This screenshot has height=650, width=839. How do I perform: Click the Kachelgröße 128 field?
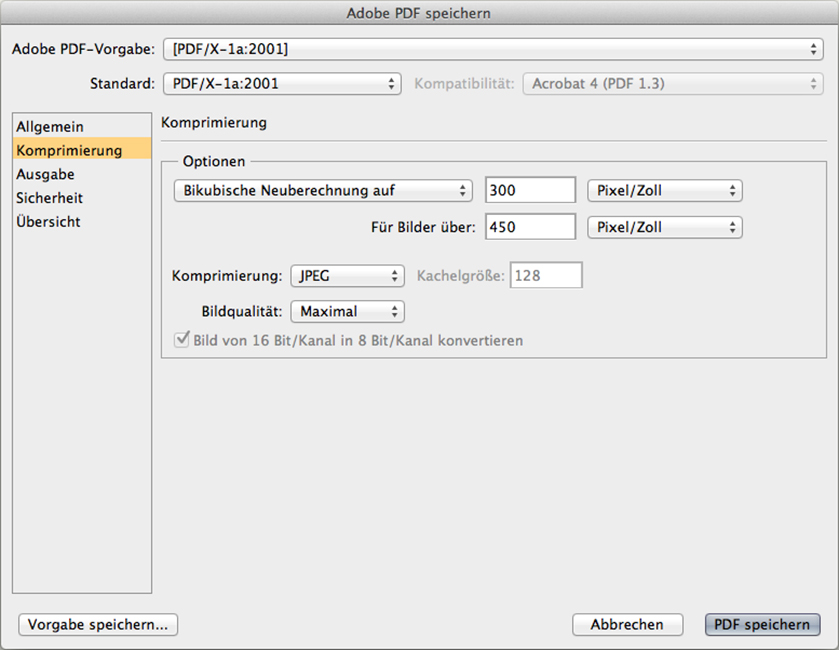(x=546, y=276)
